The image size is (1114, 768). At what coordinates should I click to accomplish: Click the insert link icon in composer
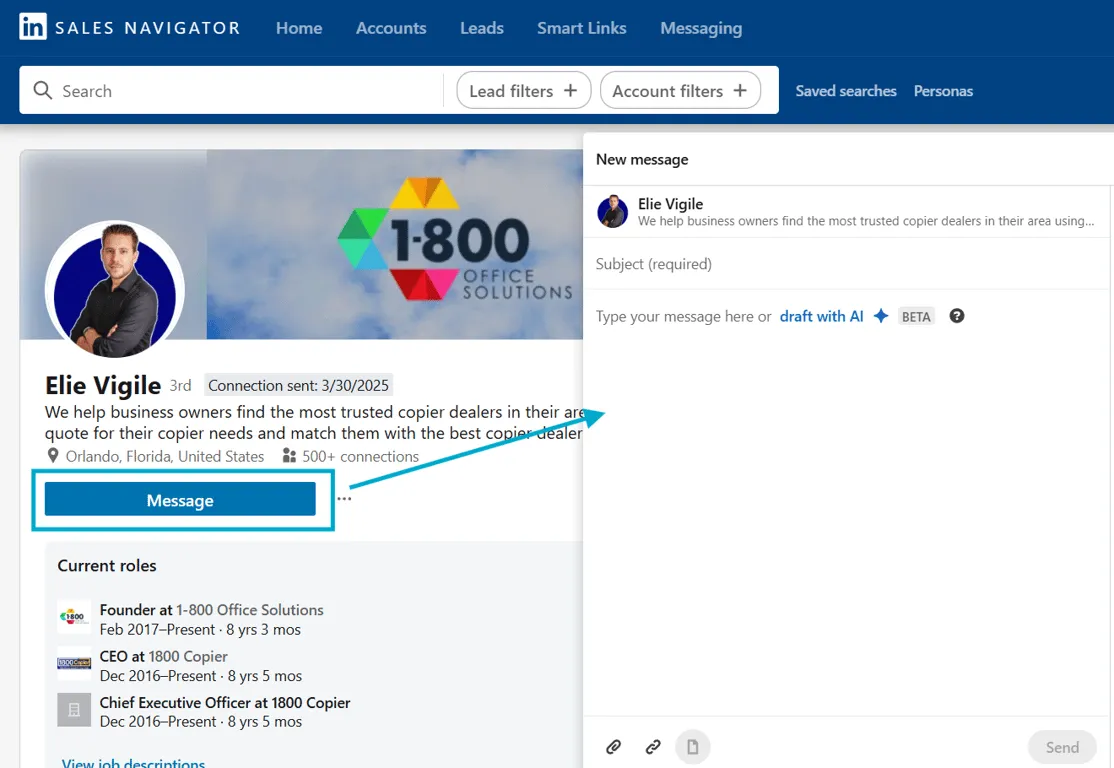click(652, 746)
